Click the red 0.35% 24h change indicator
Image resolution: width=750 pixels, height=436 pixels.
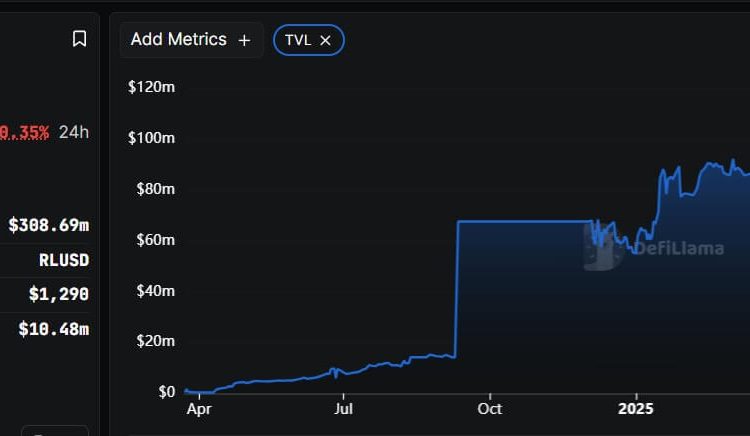[24, 132]
